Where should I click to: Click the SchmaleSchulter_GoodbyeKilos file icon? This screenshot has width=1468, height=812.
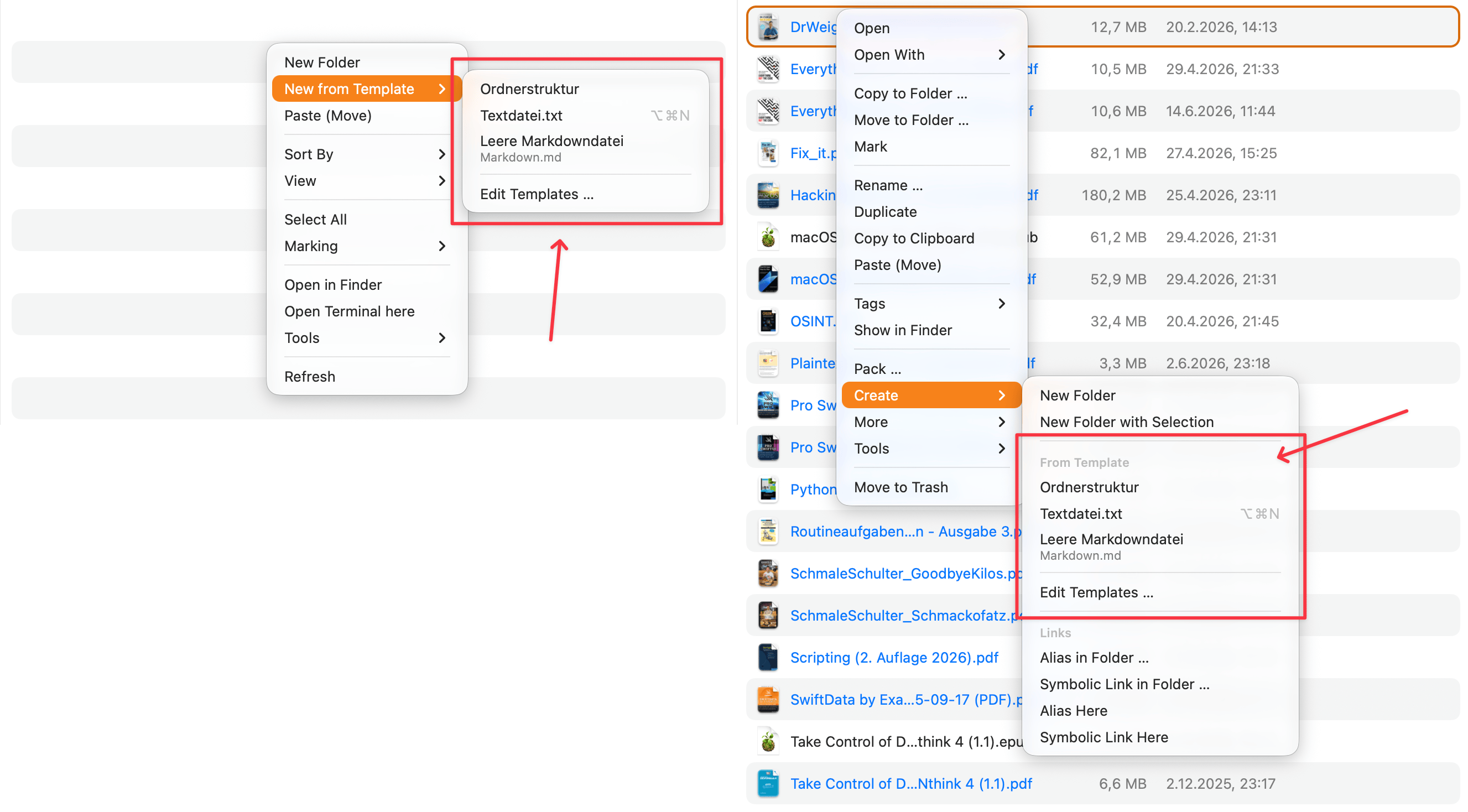click(768, 573)
